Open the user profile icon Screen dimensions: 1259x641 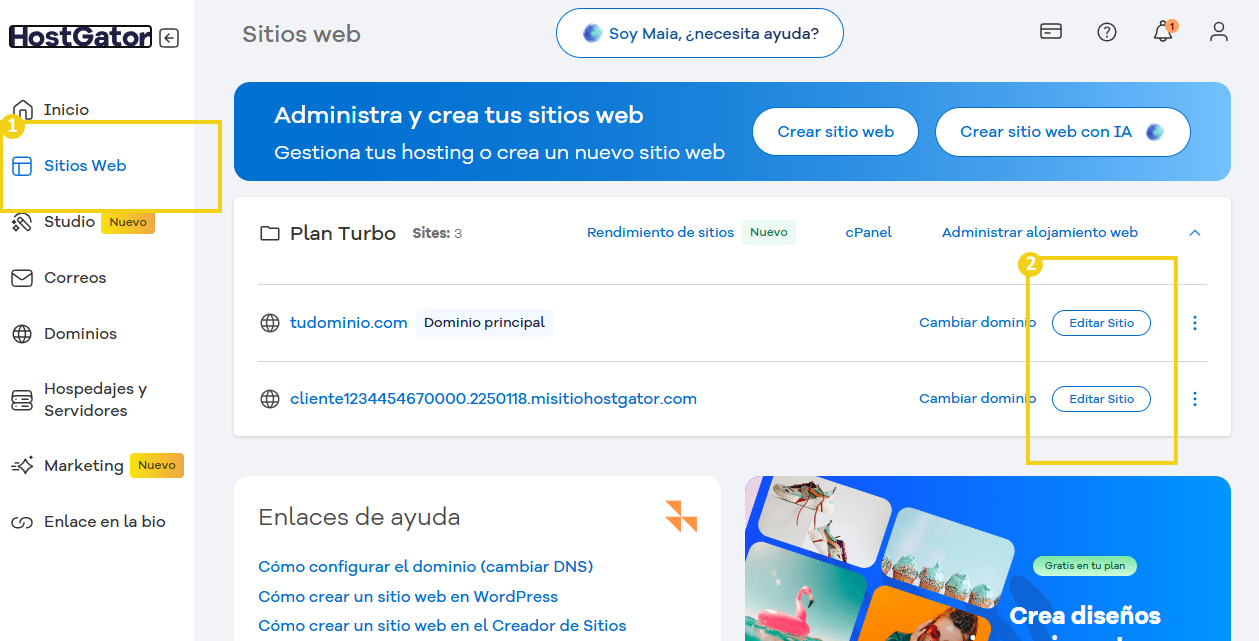click(1219, 32)
